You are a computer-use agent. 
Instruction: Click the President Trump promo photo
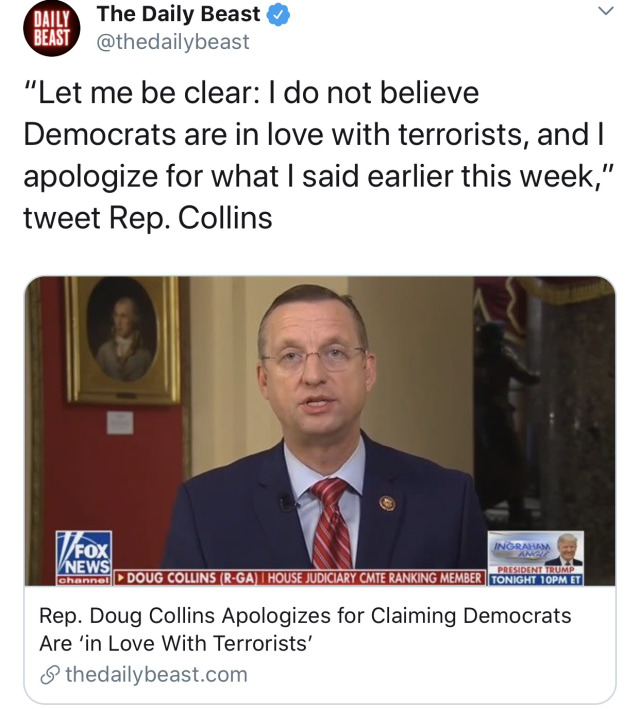click(566, 548)
